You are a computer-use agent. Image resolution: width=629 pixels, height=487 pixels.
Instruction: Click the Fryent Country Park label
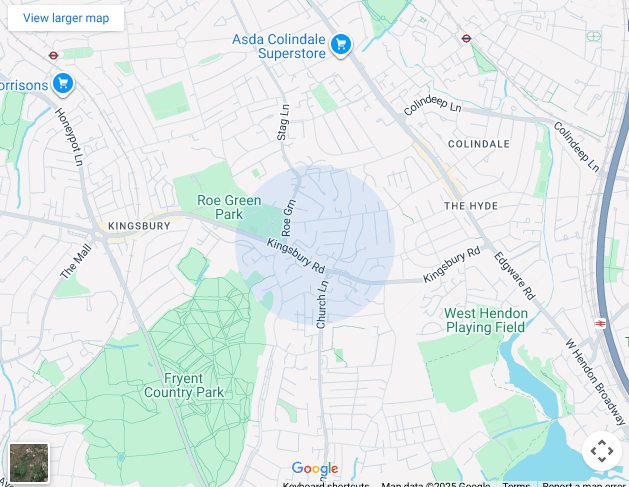coord(184,385)
